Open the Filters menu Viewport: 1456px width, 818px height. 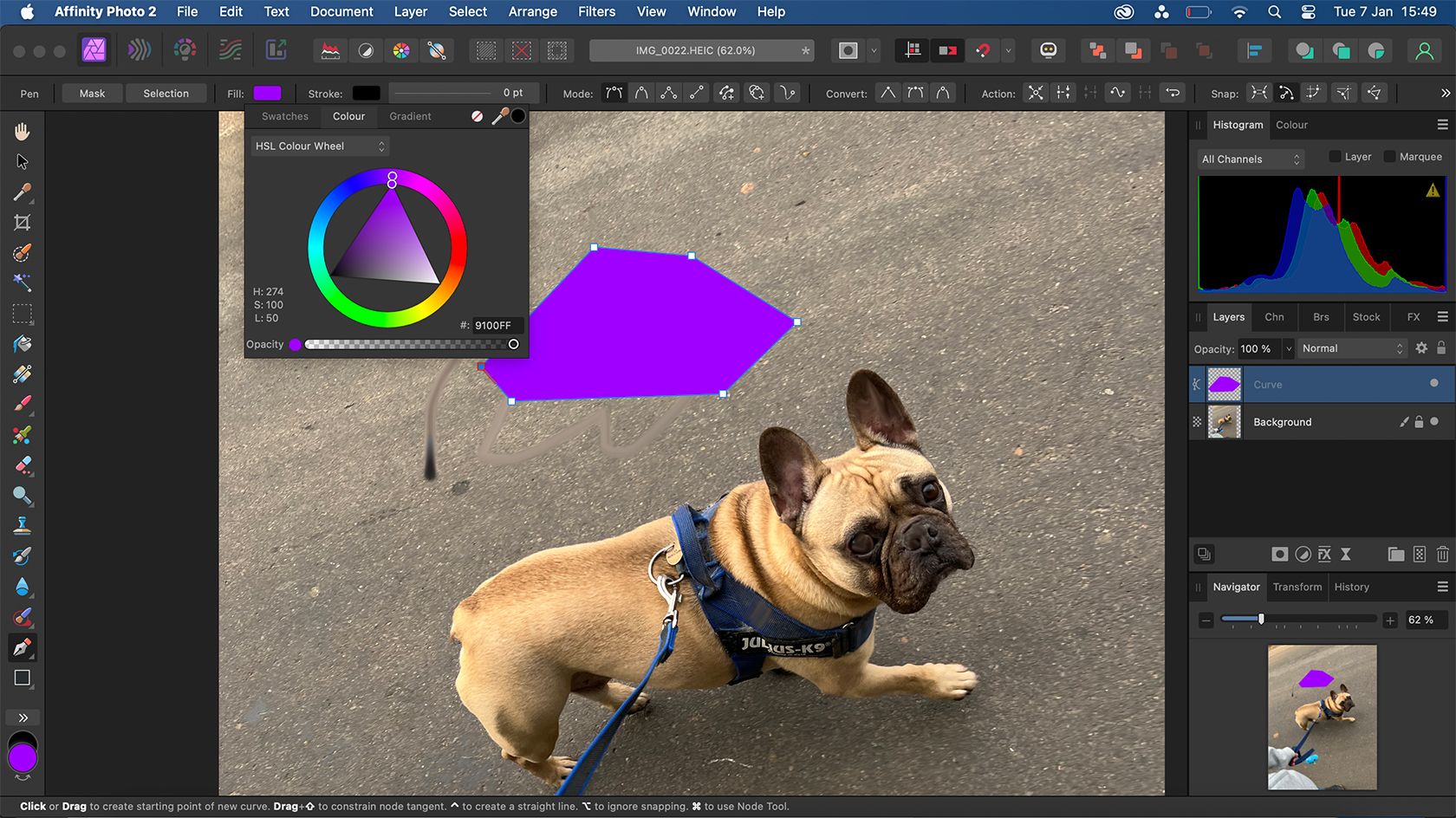click(x=596, y=11)
